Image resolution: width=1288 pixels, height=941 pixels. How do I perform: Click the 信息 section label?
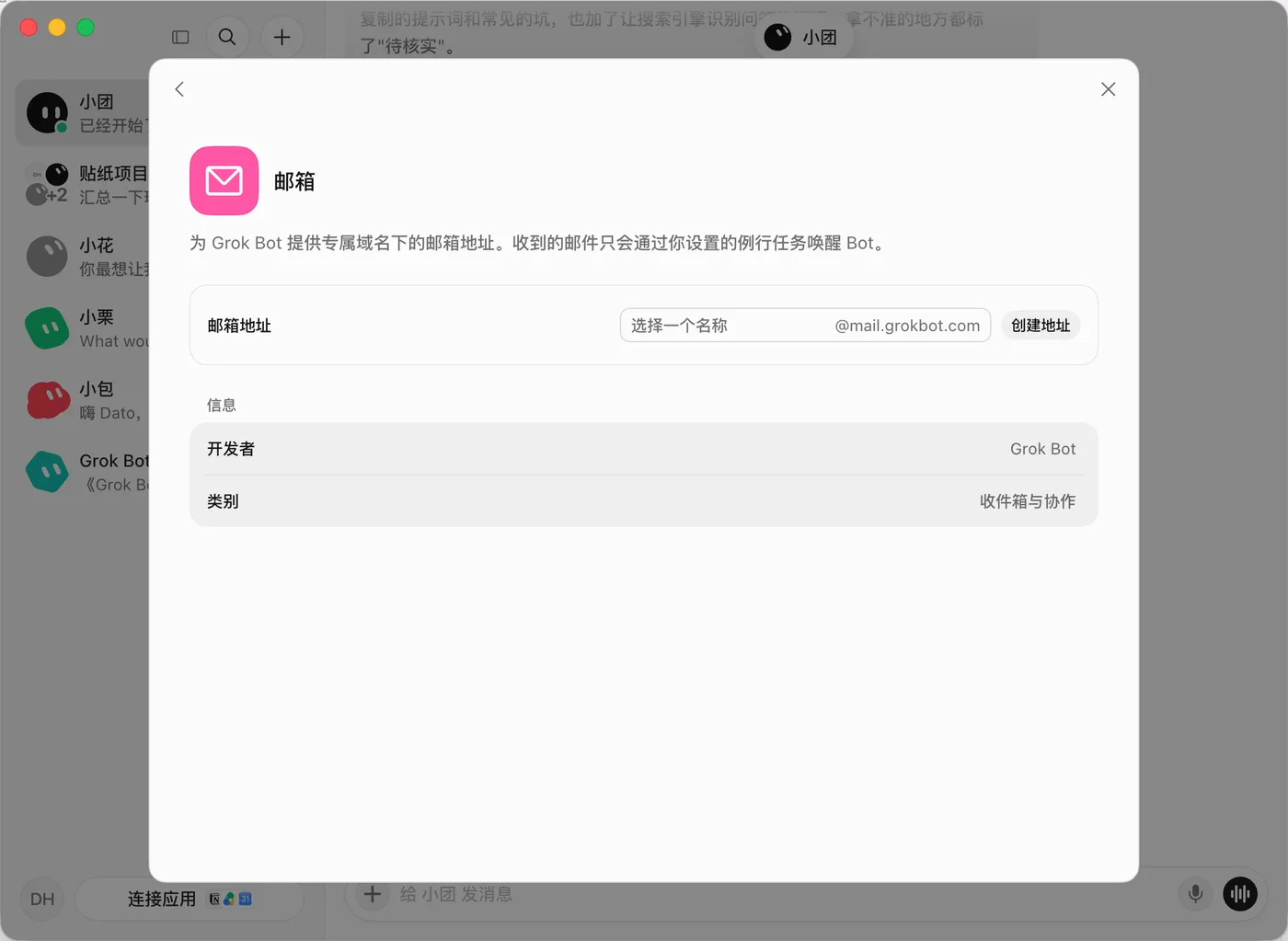coord(222,405)
